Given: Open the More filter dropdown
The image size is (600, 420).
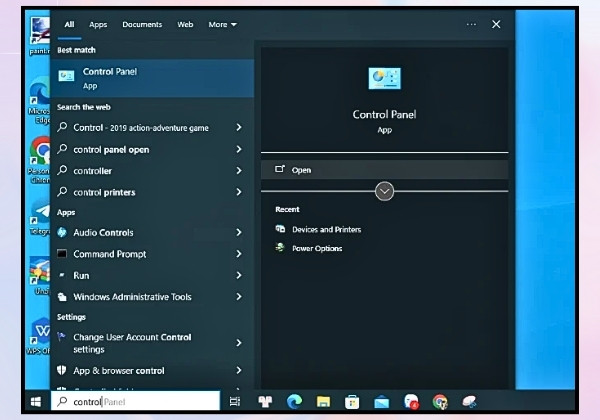Looking at the screenshot, I should tap(222, 24).
